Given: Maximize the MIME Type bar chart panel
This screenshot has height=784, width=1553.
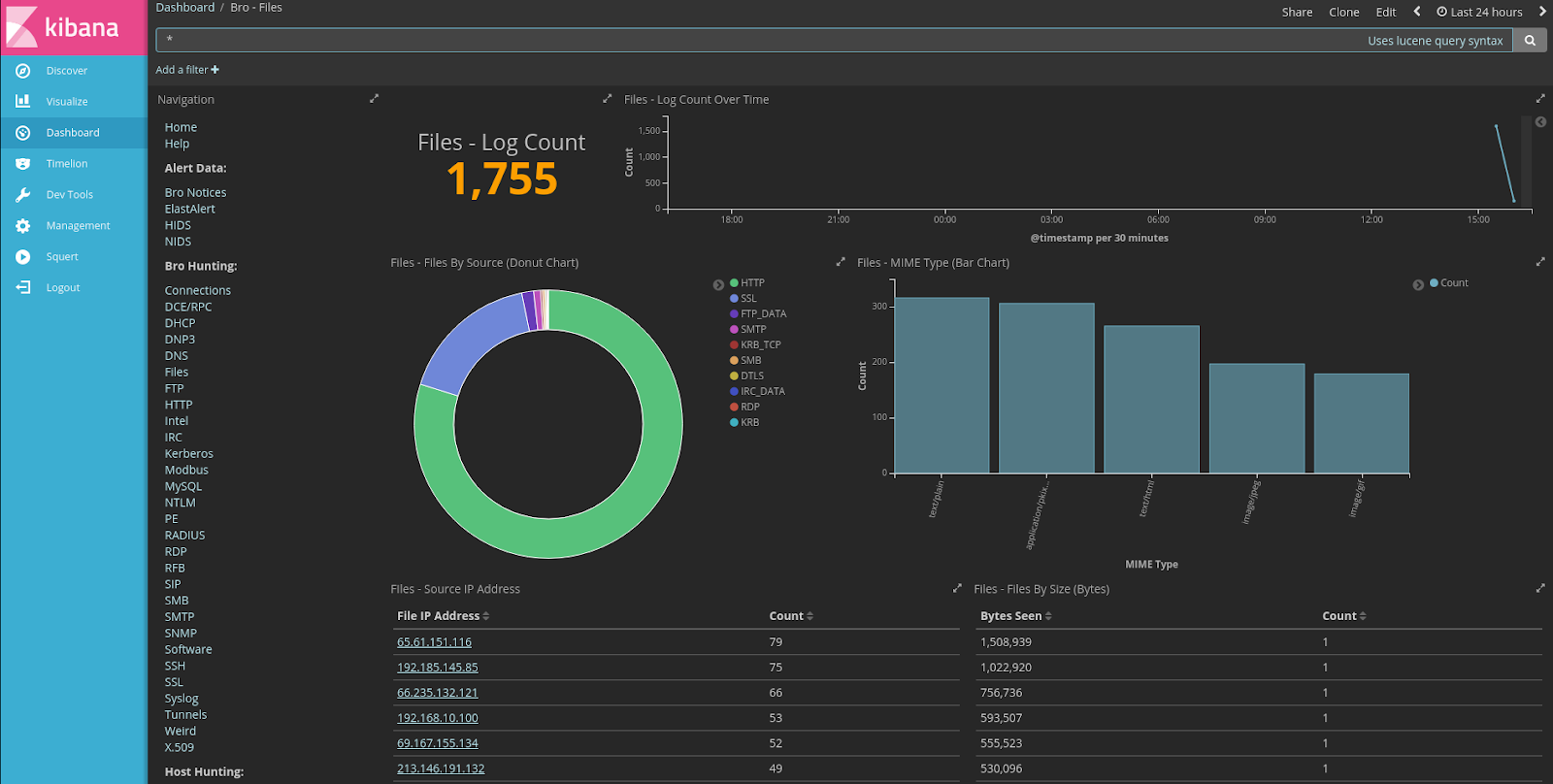Looking at the screenshot, I should (1540, 262).
